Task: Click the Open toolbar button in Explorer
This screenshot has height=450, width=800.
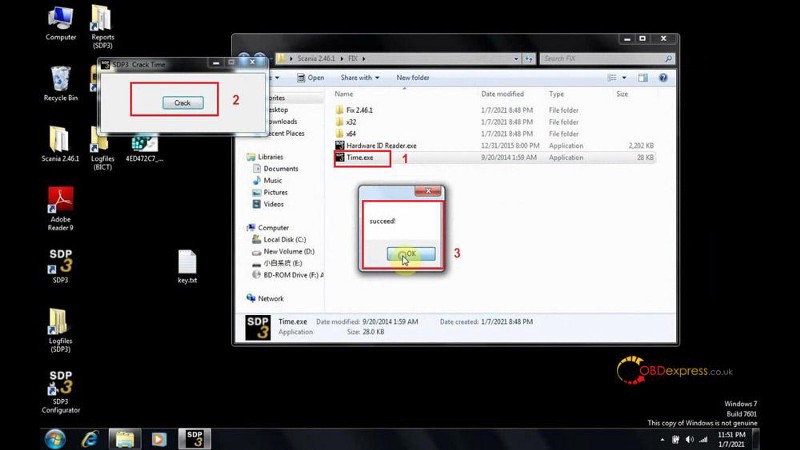Action: [311, 78]
